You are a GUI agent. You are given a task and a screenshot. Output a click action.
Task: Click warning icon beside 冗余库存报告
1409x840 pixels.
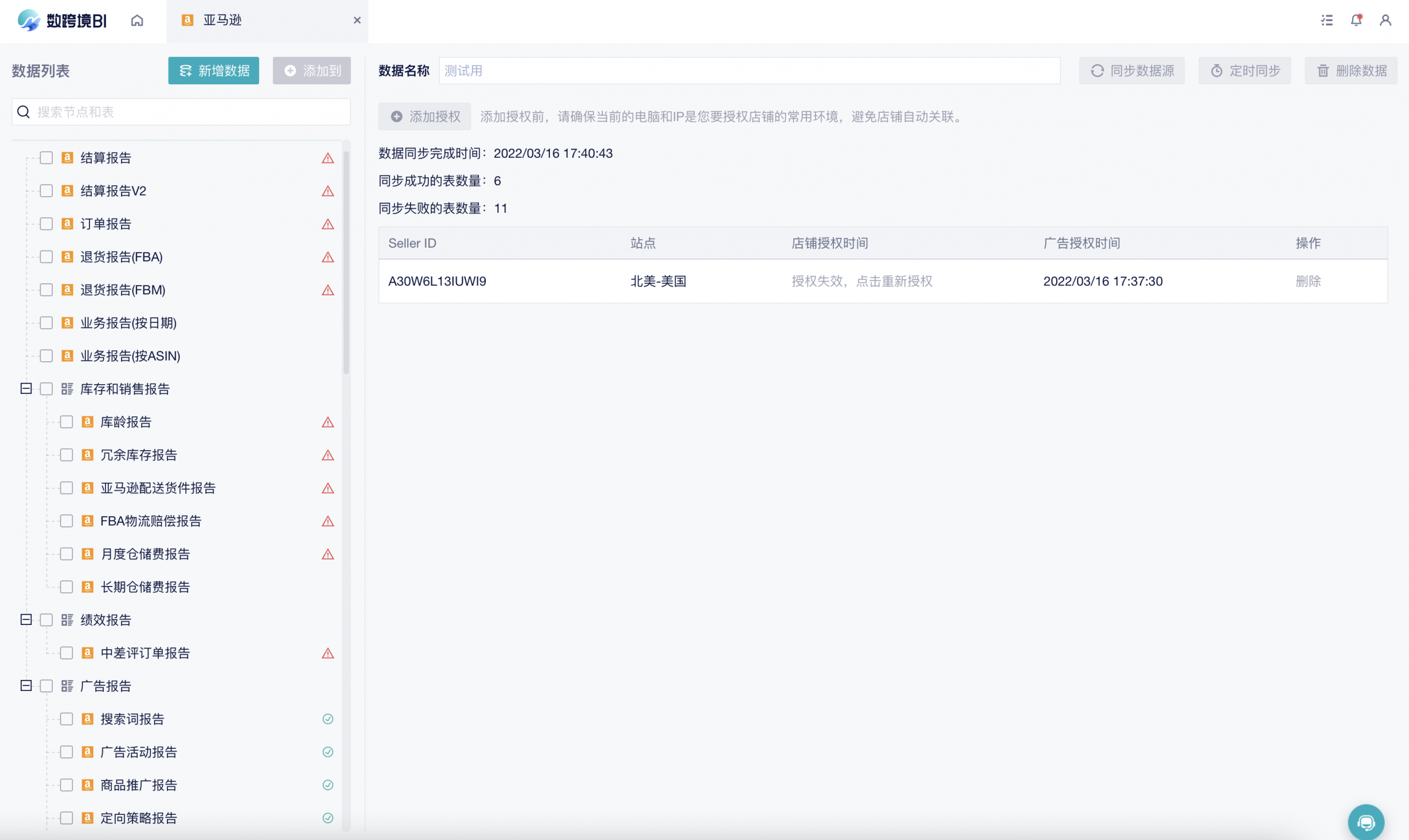[x=328, y=455]
